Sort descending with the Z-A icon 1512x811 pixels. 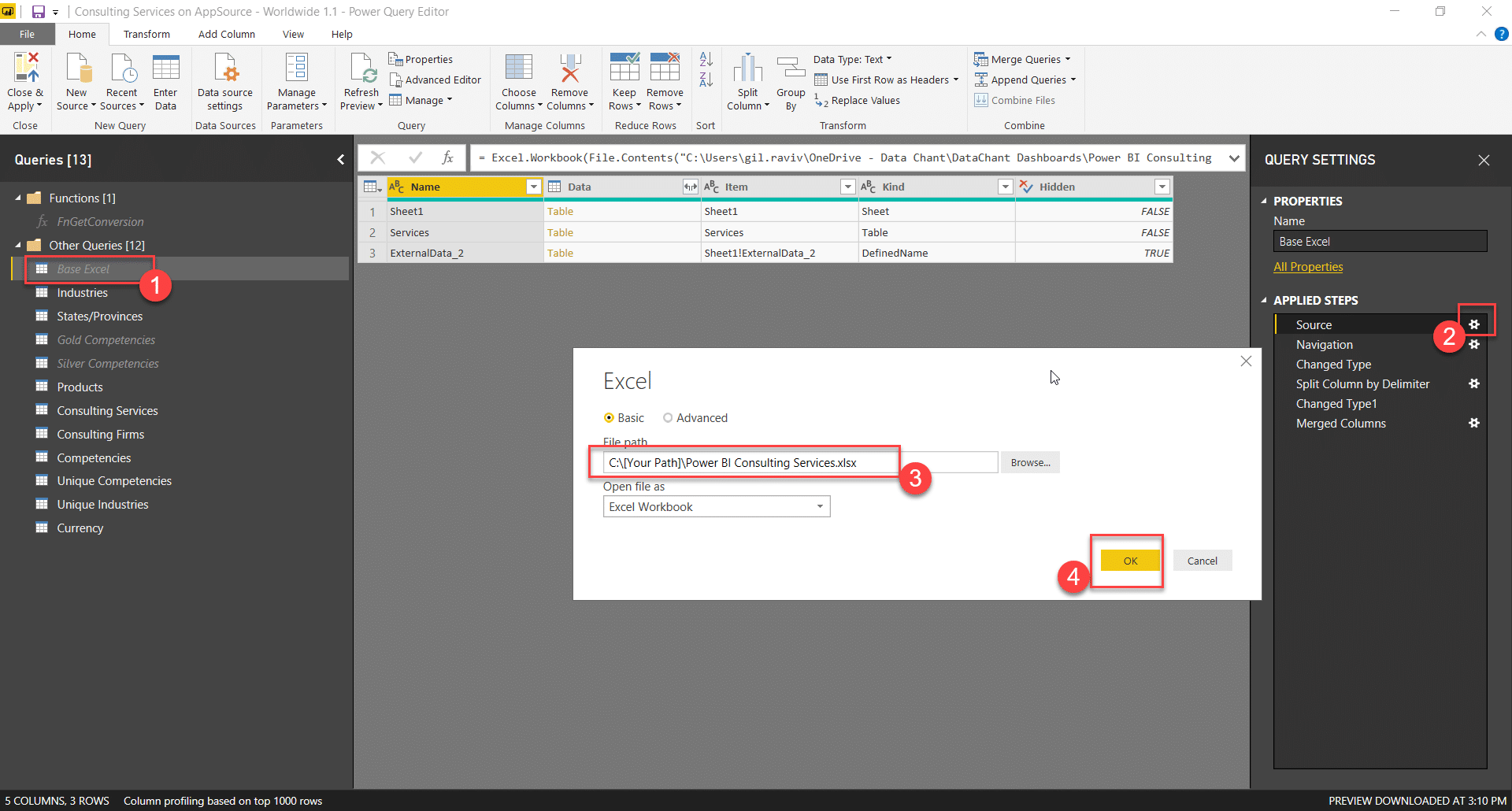tap(706, 80)
